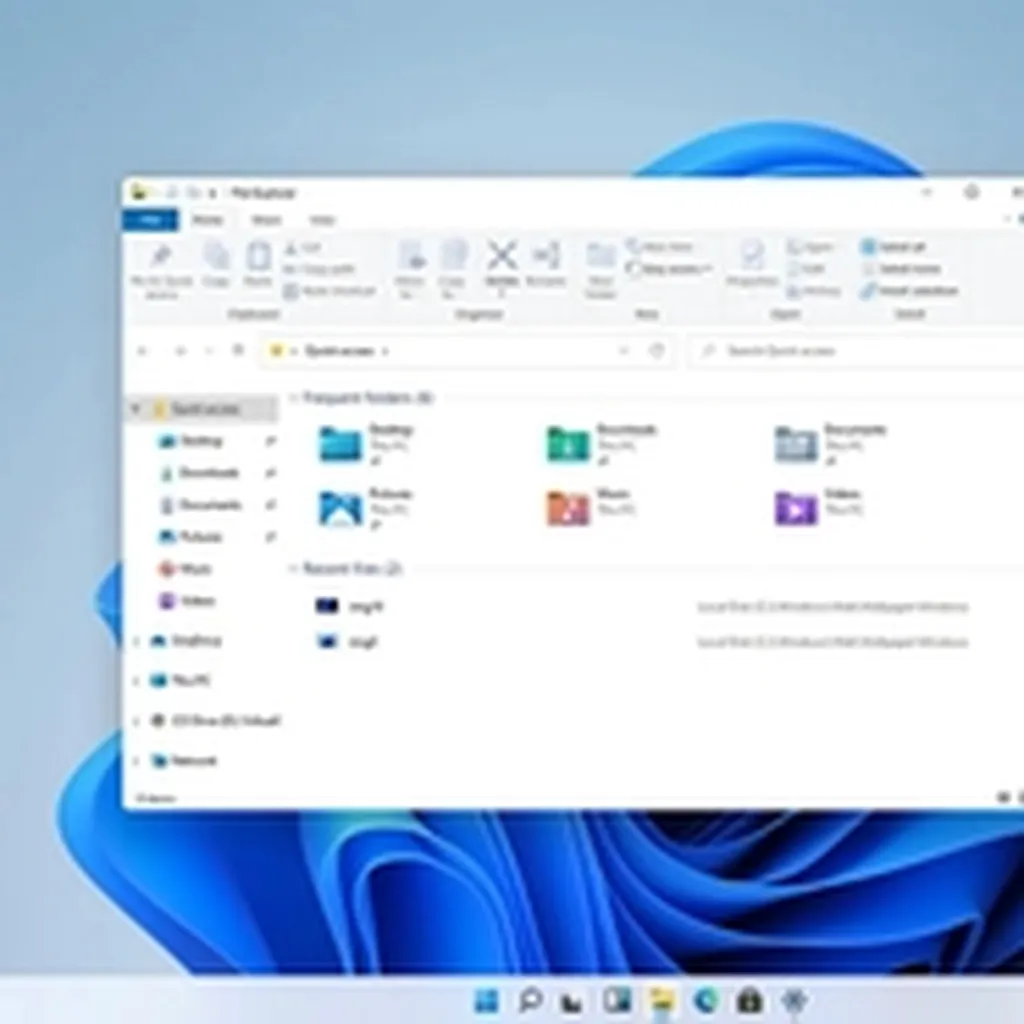Open Microsoft Store from the taskbar
The width and height of the screenshot is (1024, 1024).
point(750,1000)
